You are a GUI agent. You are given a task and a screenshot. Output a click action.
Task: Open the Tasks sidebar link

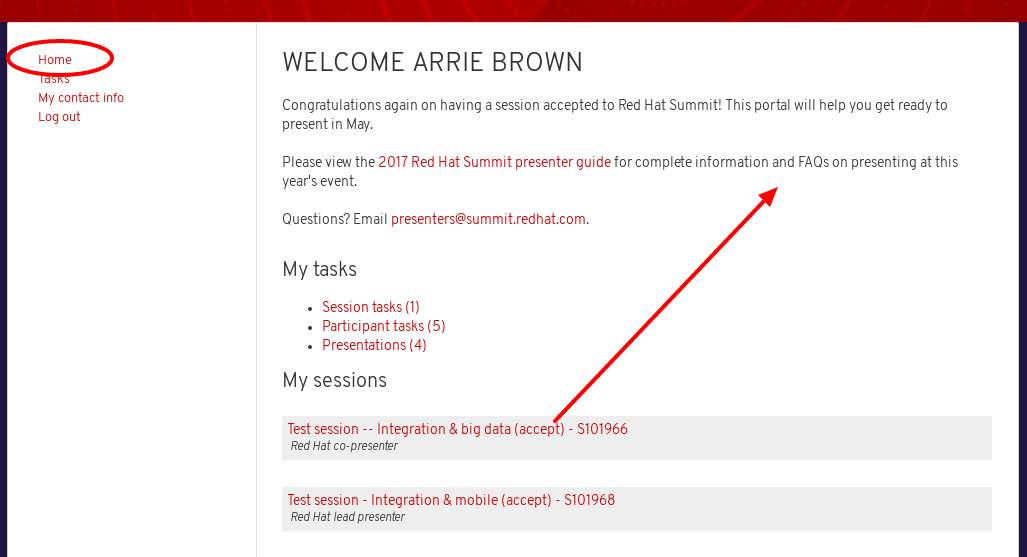(x=54, y=79)
